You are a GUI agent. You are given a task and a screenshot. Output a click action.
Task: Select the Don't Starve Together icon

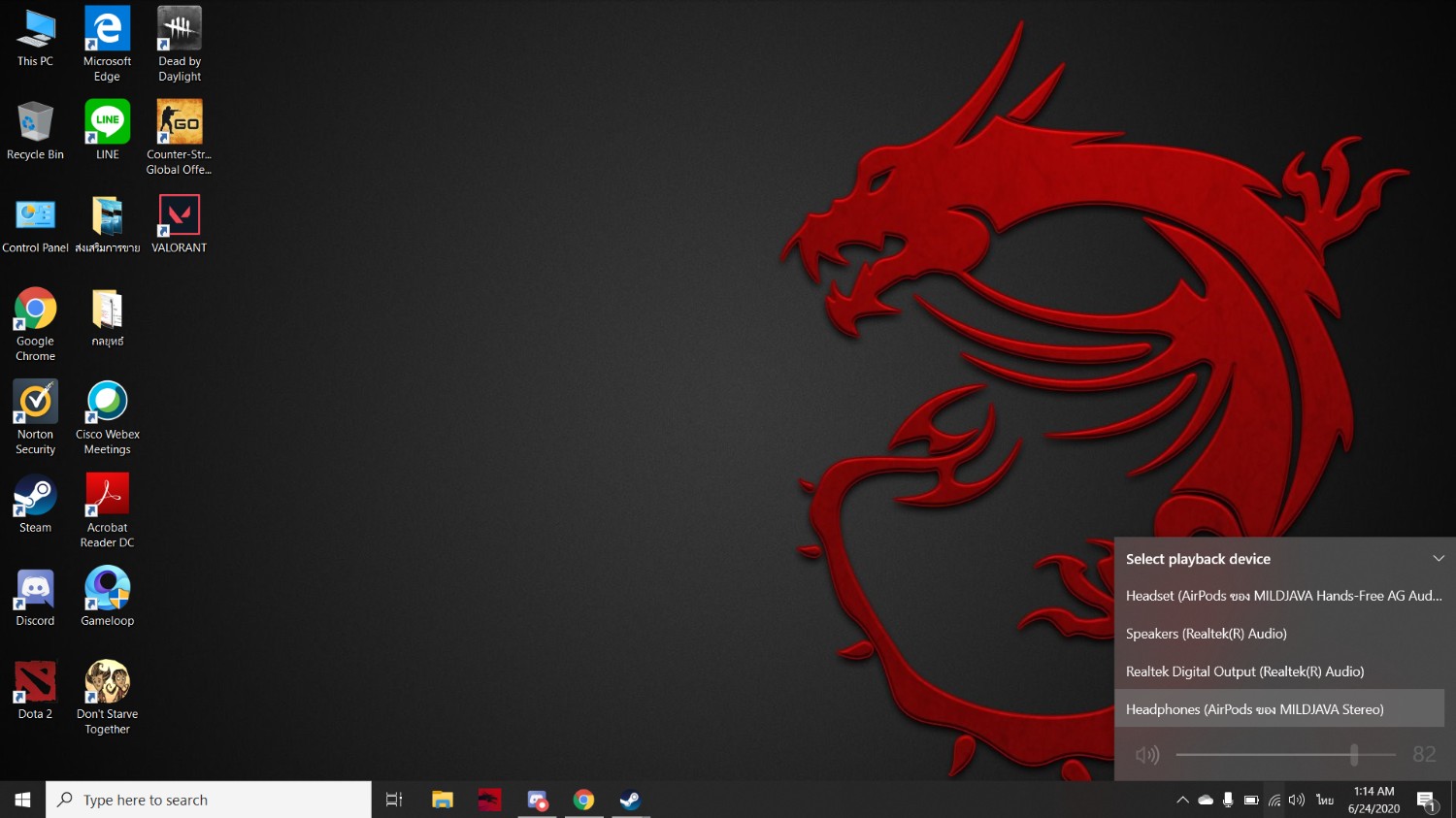(x=107, y=694)
